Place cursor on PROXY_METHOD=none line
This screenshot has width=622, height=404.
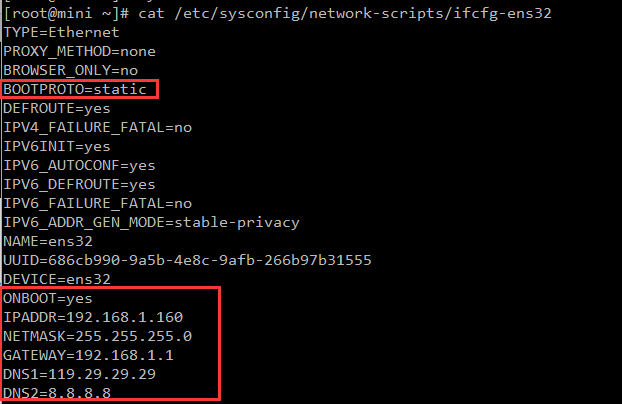[79, 51]
